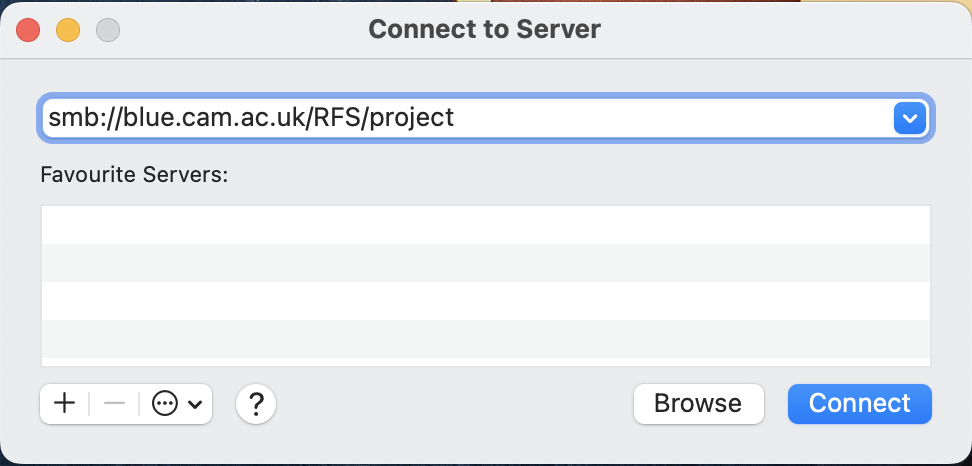Place cursor after "project" in the server address

tap(455, 119)
